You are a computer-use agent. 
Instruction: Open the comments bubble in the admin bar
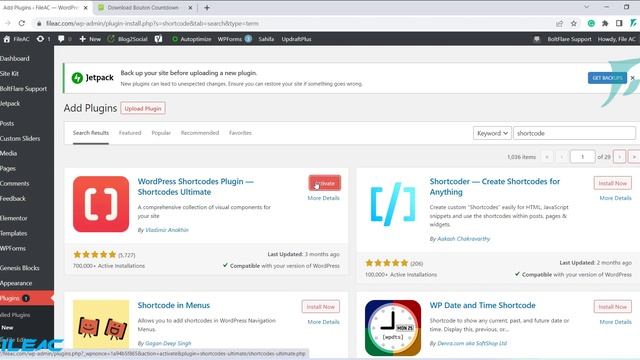coord(64,39)
